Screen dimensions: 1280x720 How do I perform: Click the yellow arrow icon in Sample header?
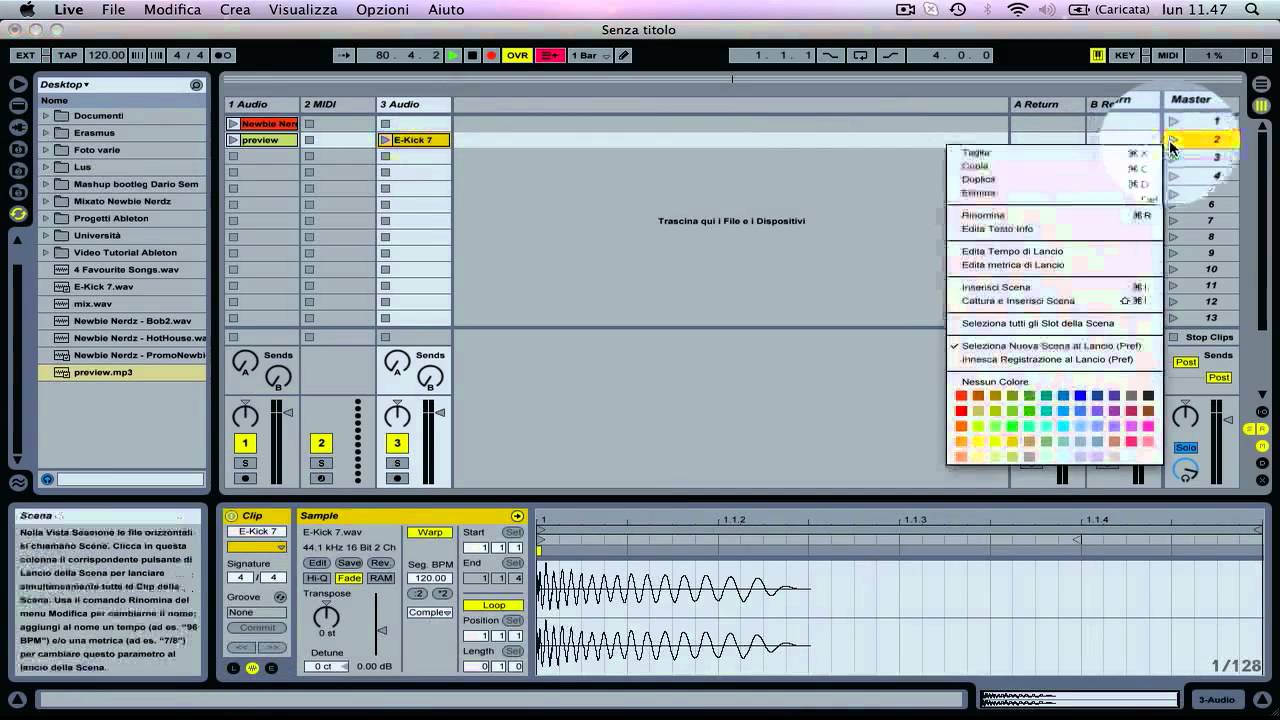point(517,516)
